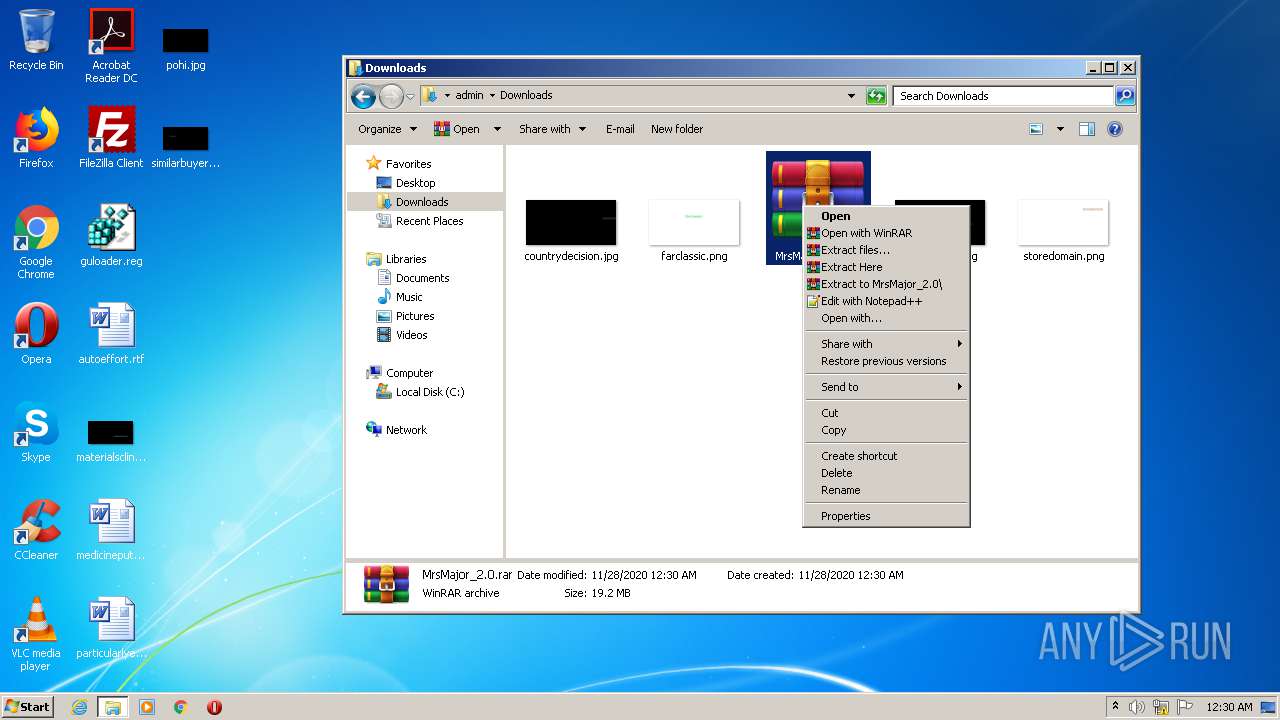Open Properties from context menu
Screen dimensions: 1280x720
[886, 516]
